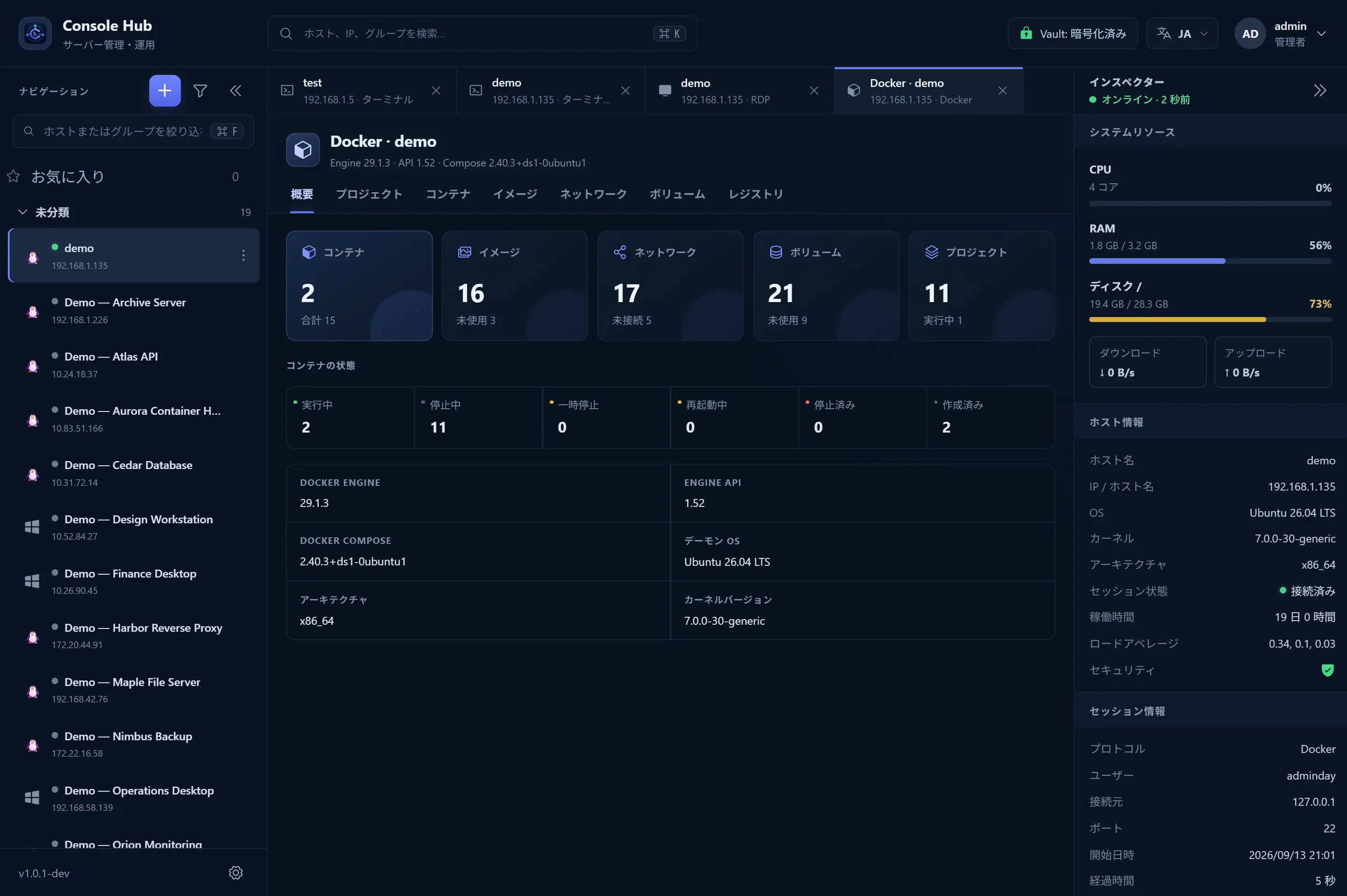Open the ボリューム tab

point(677,194)
